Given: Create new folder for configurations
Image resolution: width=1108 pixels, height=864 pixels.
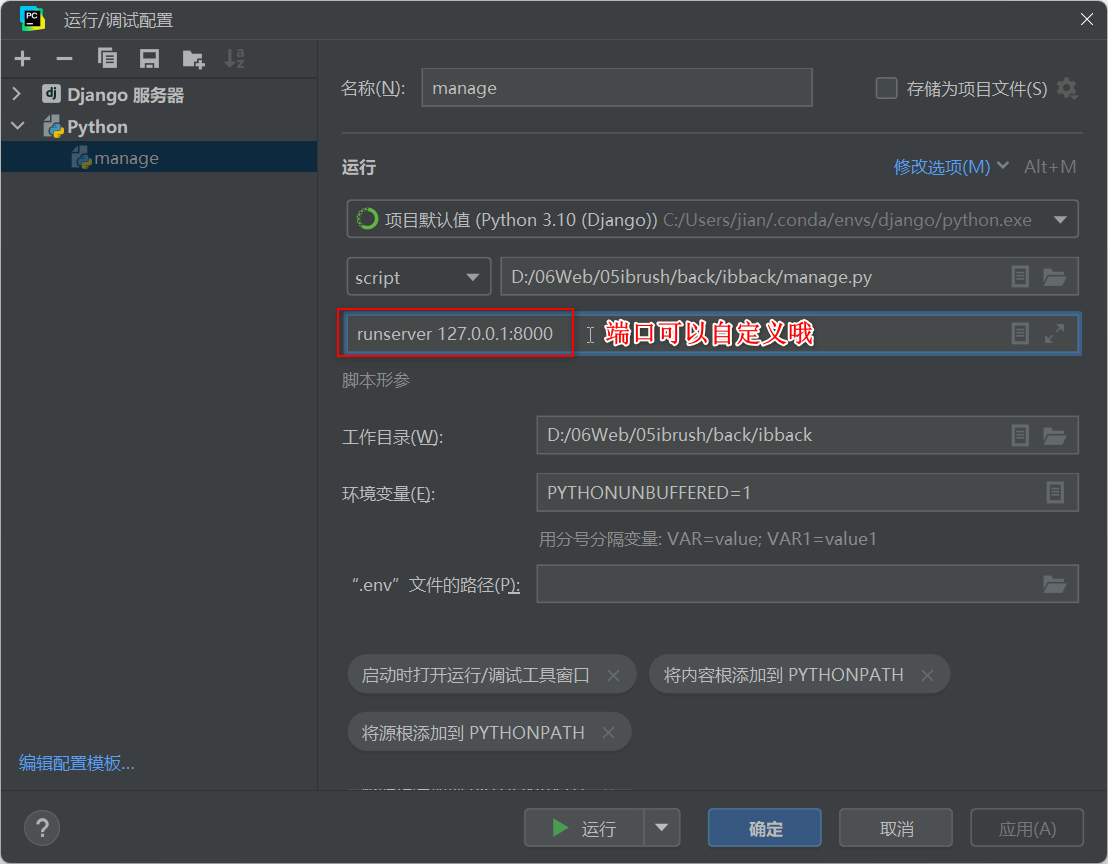Looking at the screenshot, I should click(193, 59).
